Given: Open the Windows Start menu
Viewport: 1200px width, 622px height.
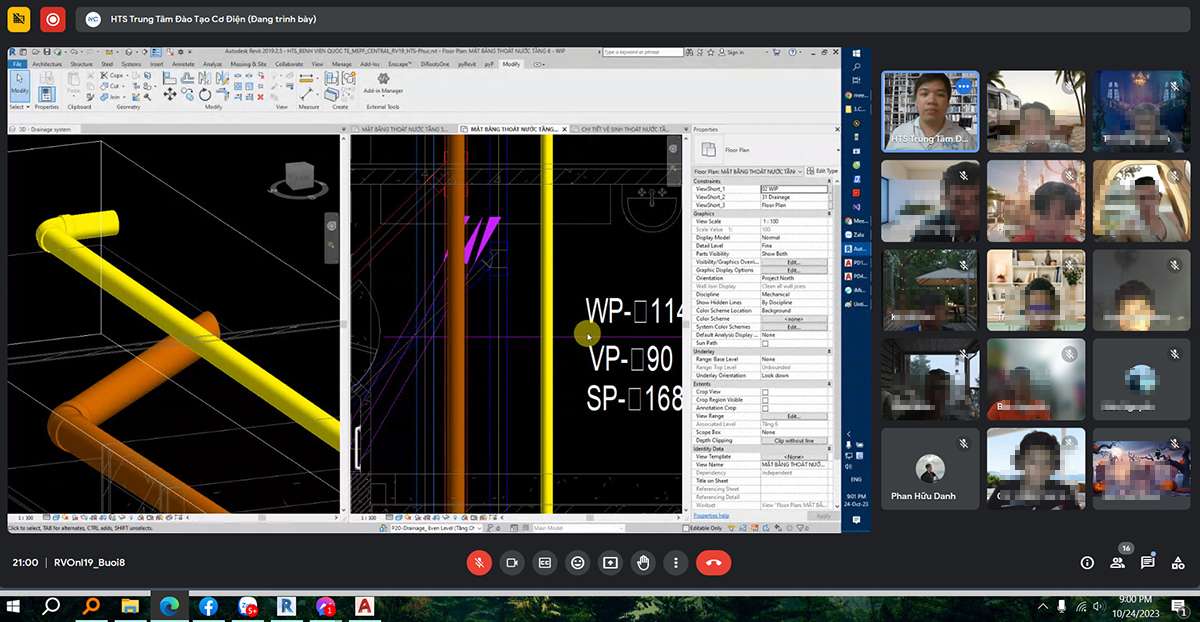Looking at the screenshot, I should pyautogui.click(x=14, y=606).
